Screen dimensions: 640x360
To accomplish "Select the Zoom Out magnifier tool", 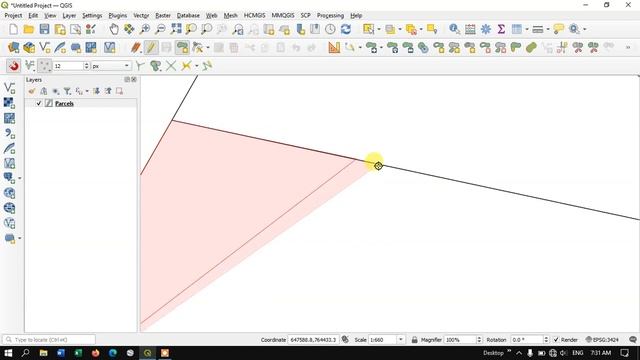I will click(160, 29).
